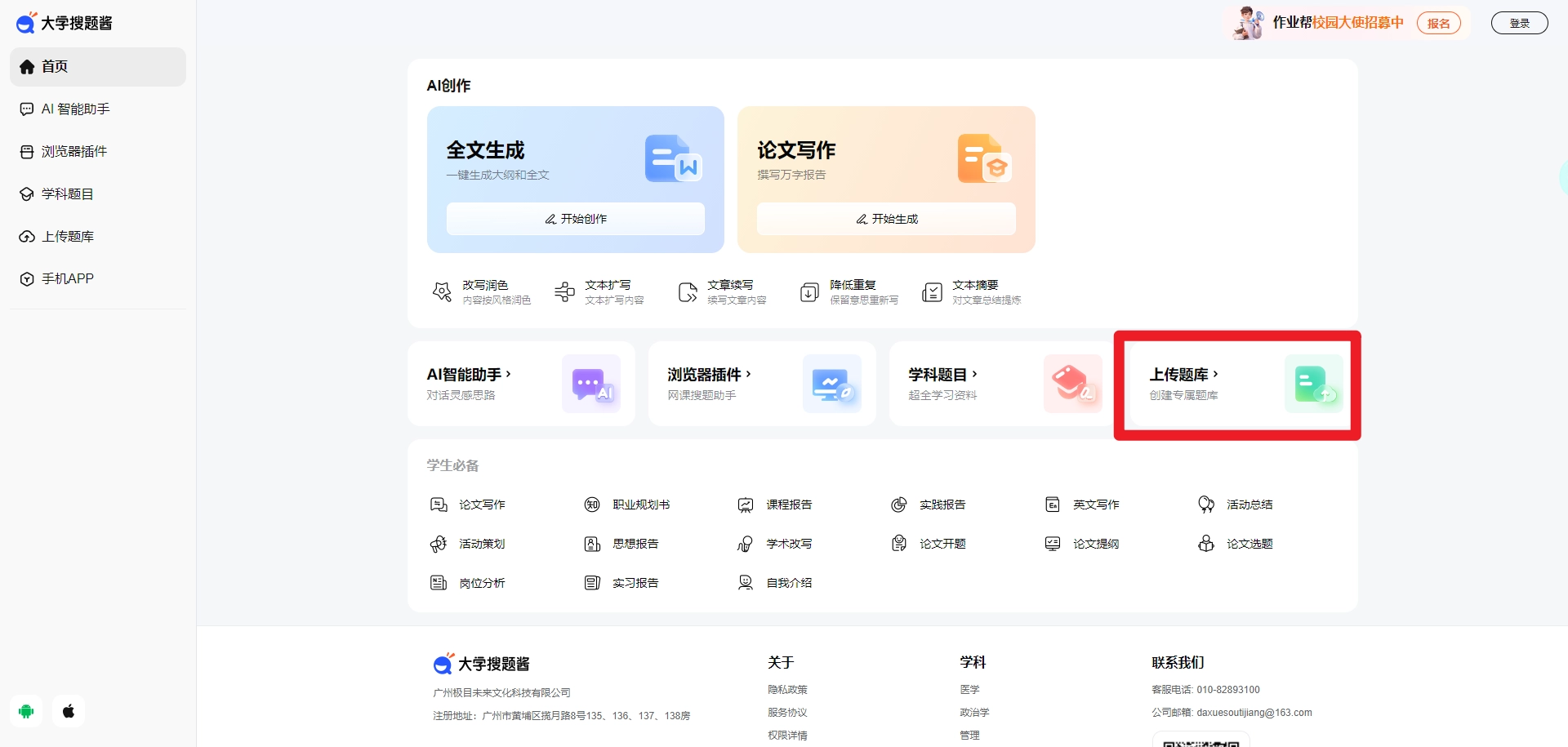This screenshot has height=747, width=1568.
Task: Expand the 浏览器插件 card arrow
Action: pos(747,374)
